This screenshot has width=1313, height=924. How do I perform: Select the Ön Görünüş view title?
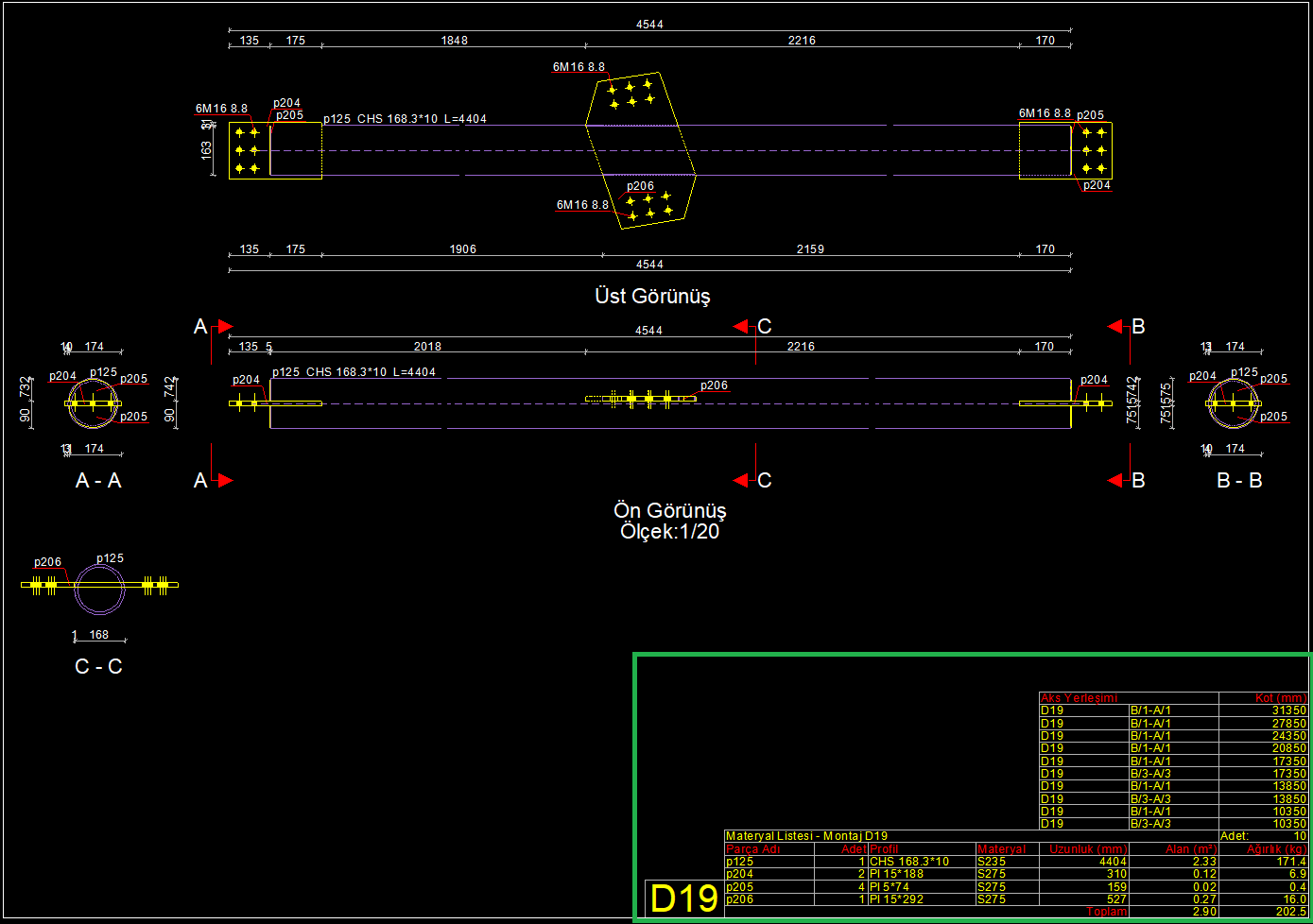(x=669, y=510)
